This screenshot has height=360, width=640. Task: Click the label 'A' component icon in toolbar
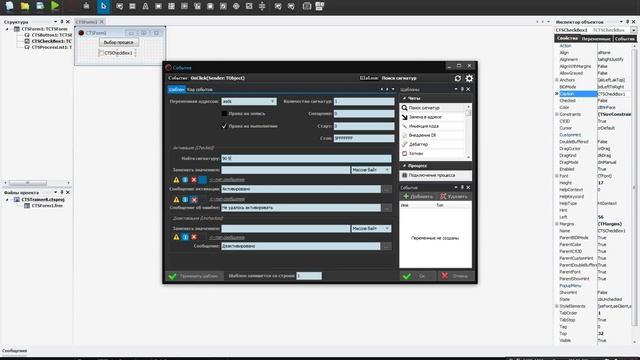click(x=145, y=6)
